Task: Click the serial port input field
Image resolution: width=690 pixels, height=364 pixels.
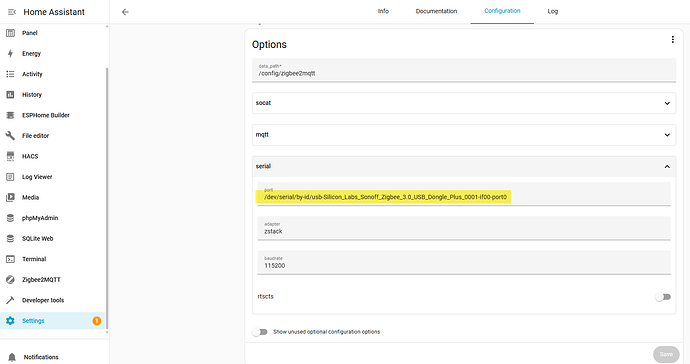Action: (464, 194)
